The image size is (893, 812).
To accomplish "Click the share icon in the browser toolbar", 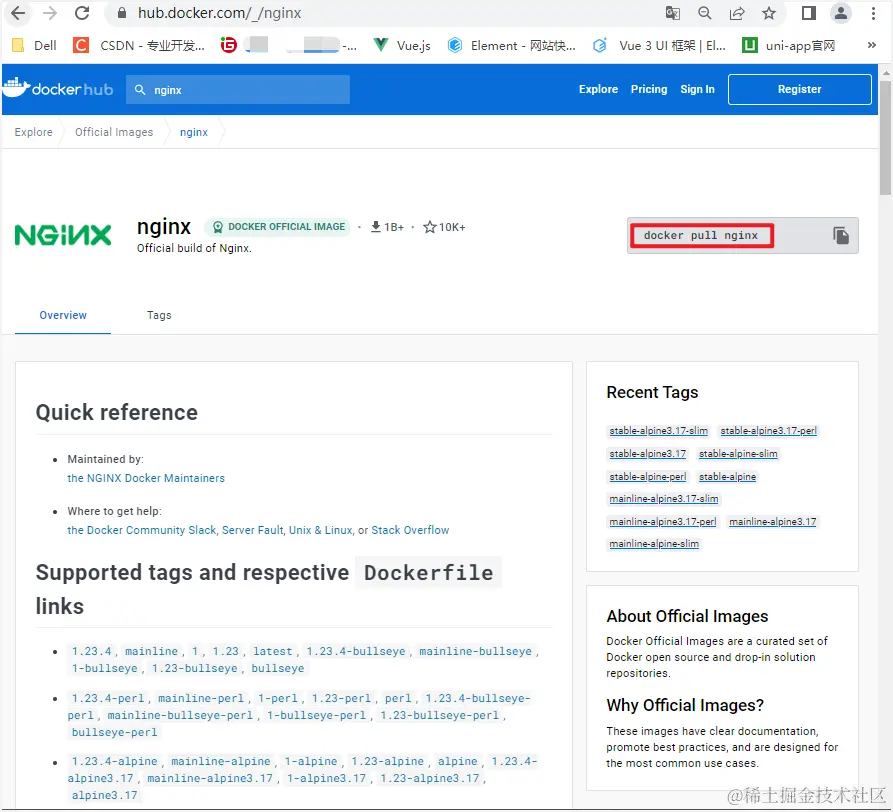I will 737,13.
